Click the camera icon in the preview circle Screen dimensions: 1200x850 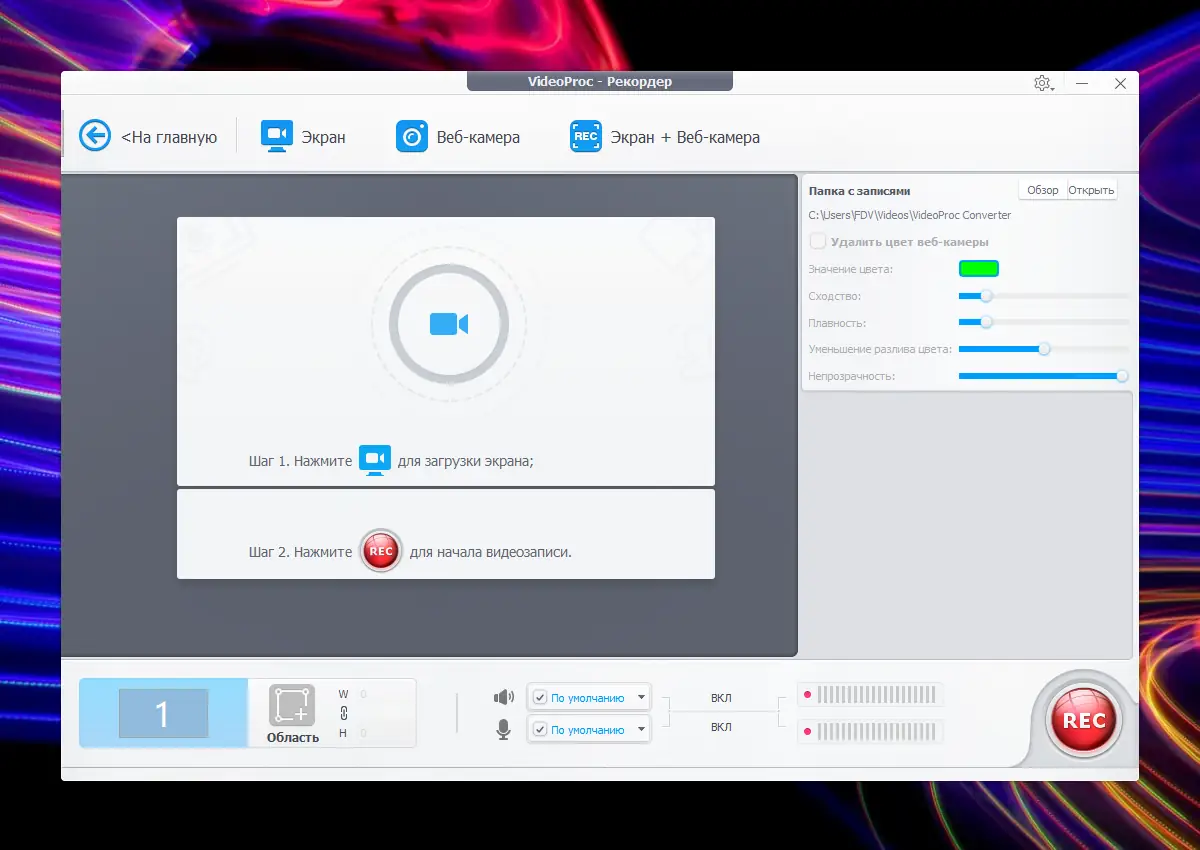tap(447, 323)
